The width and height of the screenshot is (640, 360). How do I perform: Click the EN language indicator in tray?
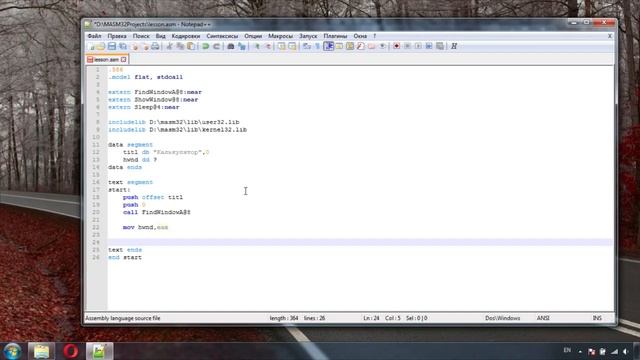coord(567,350)
